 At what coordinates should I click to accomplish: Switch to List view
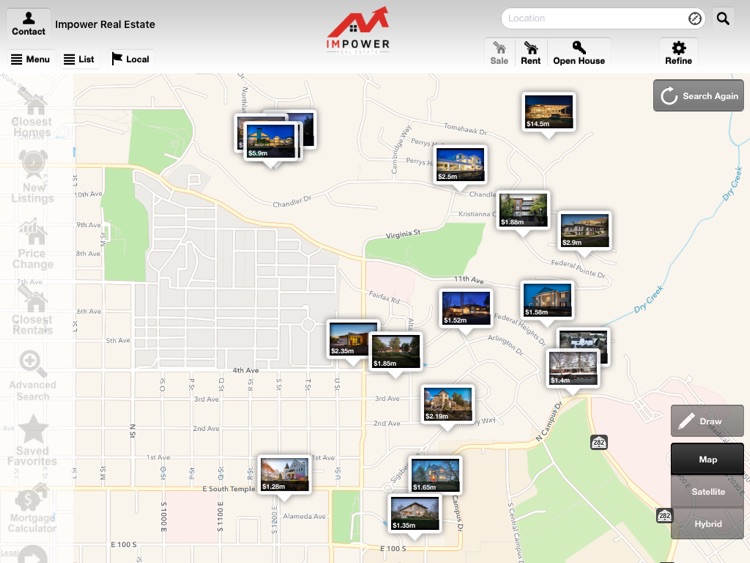[x=79, y=59]
